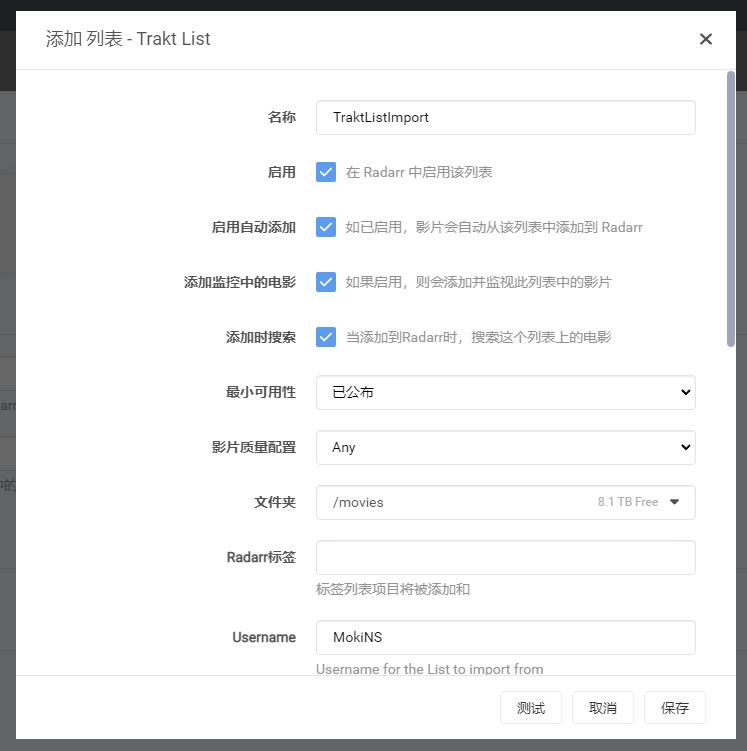Click the description 在 Radarr 中启用该列表
Screen dimensions: 747x751
click(x=419, y=172)
